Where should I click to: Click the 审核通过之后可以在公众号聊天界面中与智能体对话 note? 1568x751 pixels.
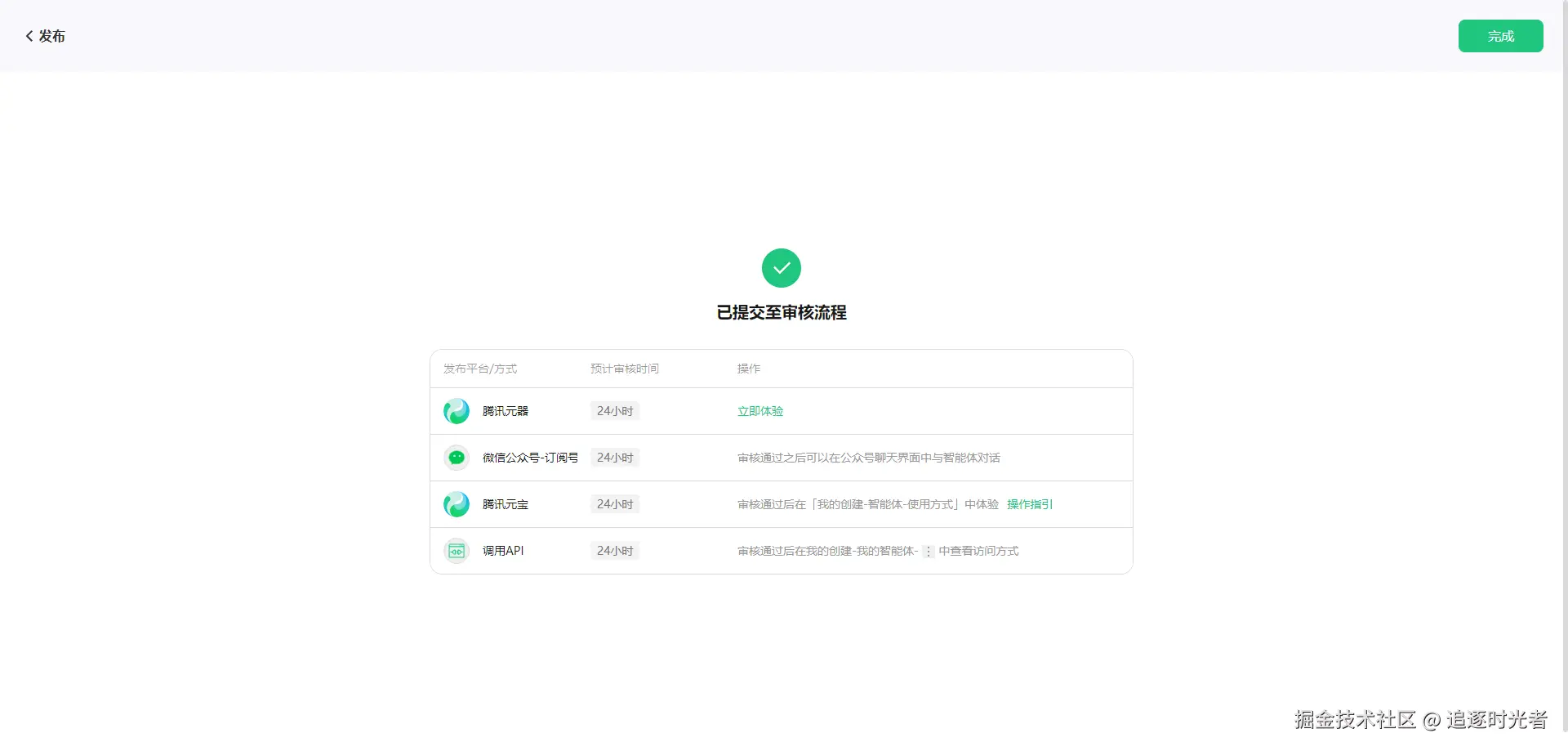point(869,458)
